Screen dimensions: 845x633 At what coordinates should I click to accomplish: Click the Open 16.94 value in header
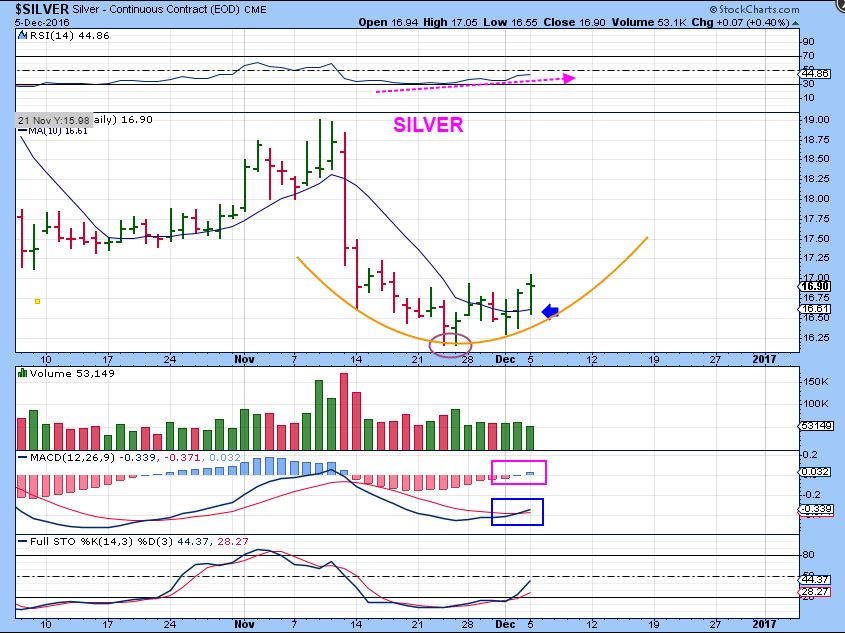point(387,23)
